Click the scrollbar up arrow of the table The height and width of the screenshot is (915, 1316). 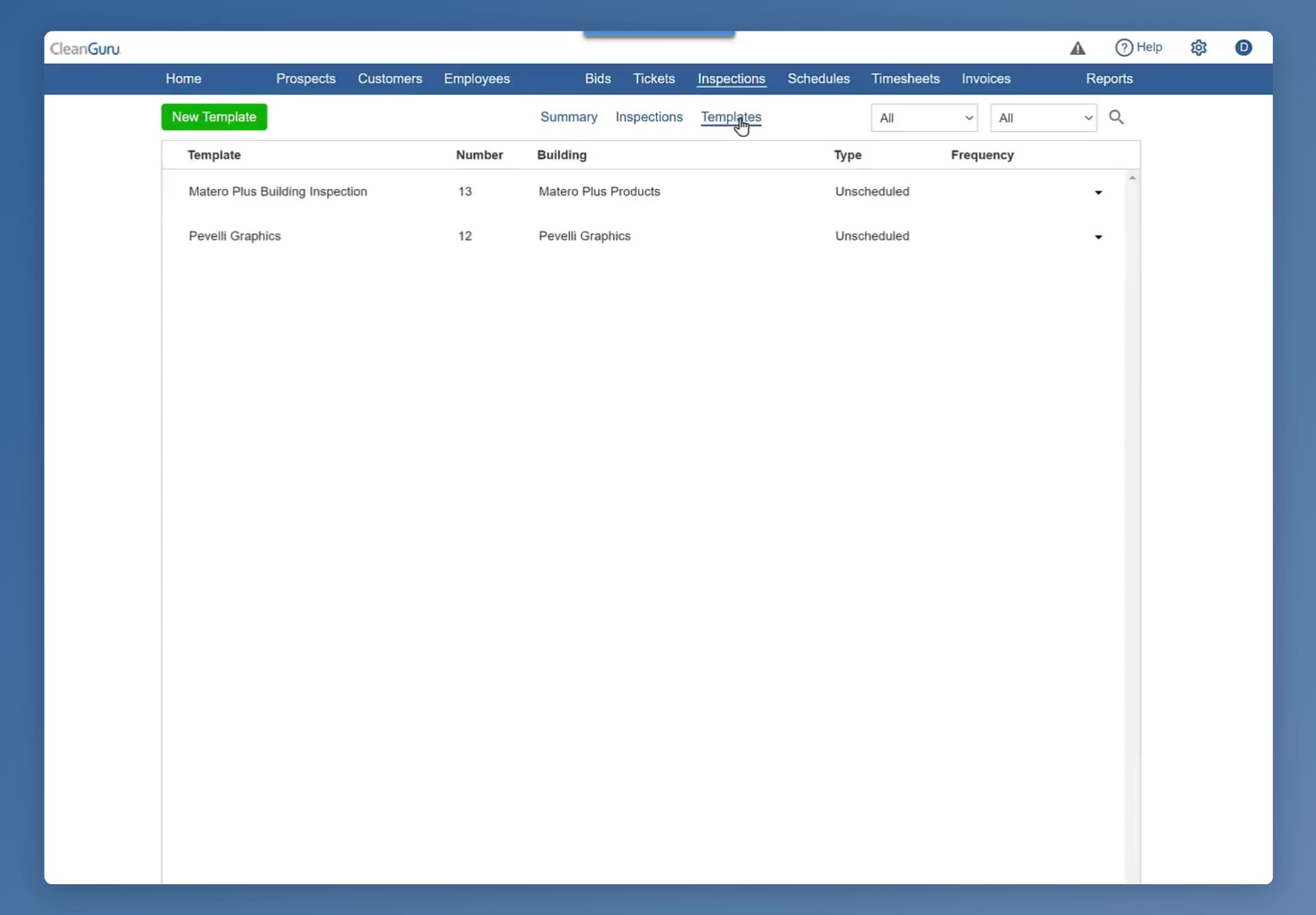pos(1132,177)
